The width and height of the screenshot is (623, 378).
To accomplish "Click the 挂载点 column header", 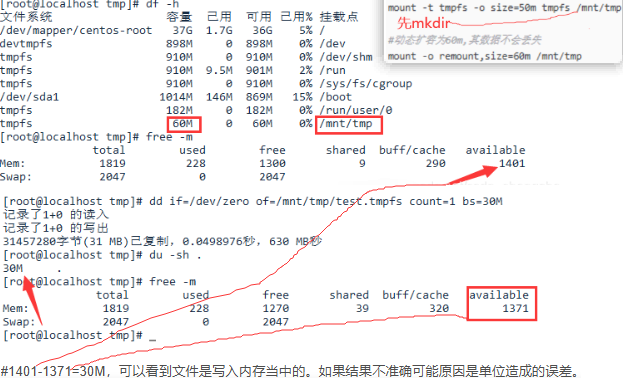I will tap(339, 17).
